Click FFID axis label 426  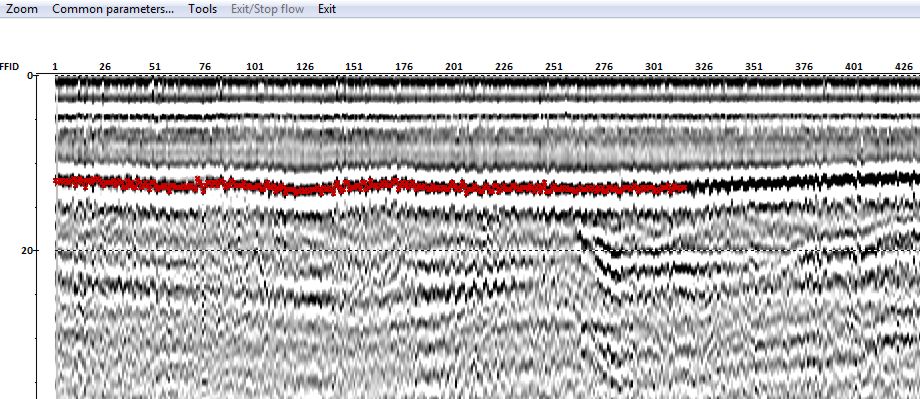pos(904,67)
